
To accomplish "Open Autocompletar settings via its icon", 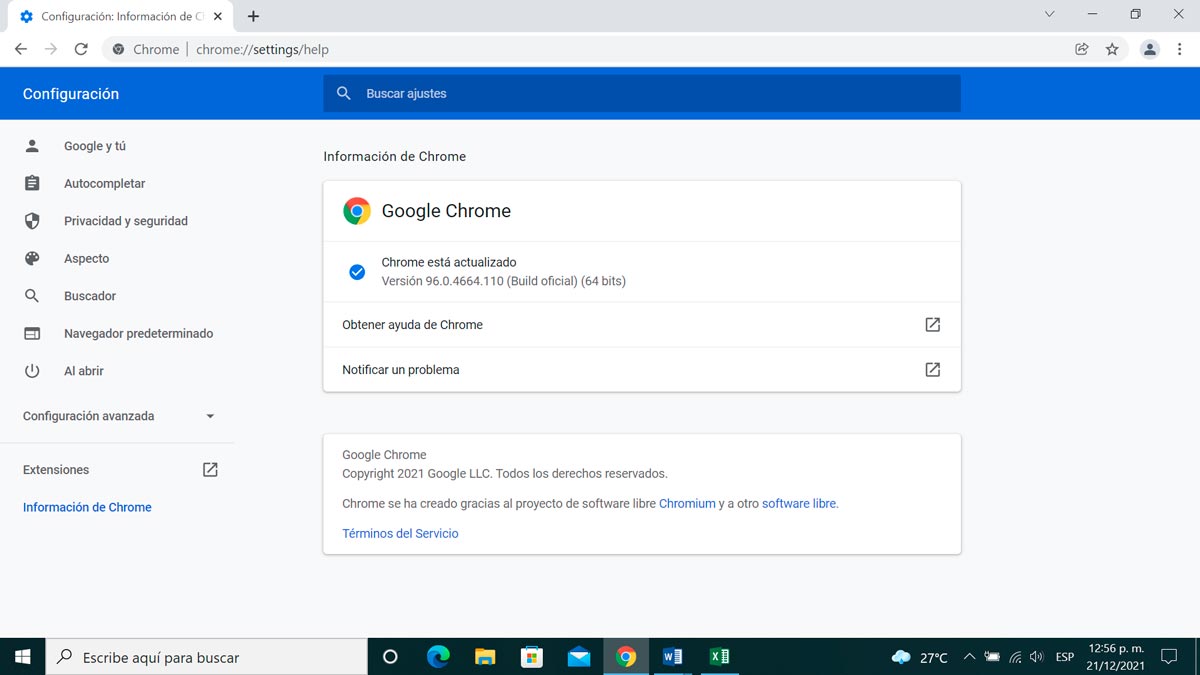I will pos(31,183).
